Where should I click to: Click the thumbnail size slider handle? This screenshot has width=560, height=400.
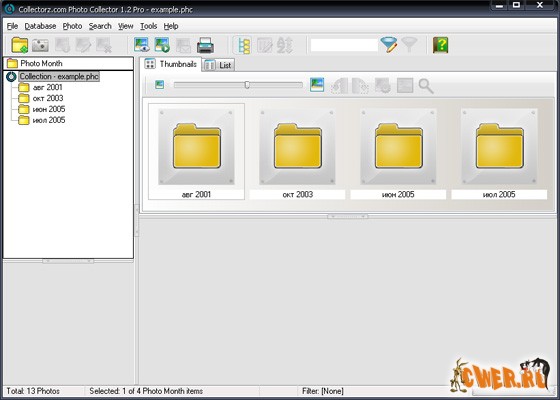[x=247, y=85]
